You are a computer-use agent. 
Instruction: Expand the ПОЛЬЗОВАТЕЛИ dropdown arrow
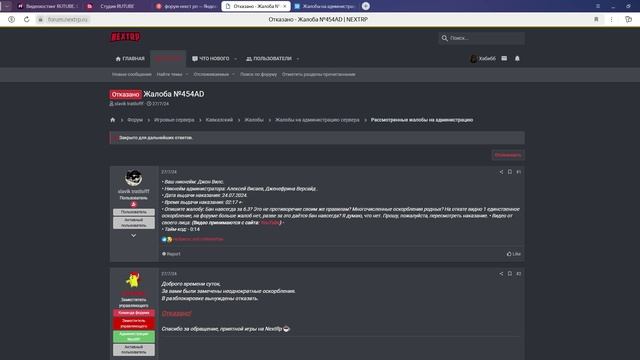pyautogui.click(x=298, y=59)
